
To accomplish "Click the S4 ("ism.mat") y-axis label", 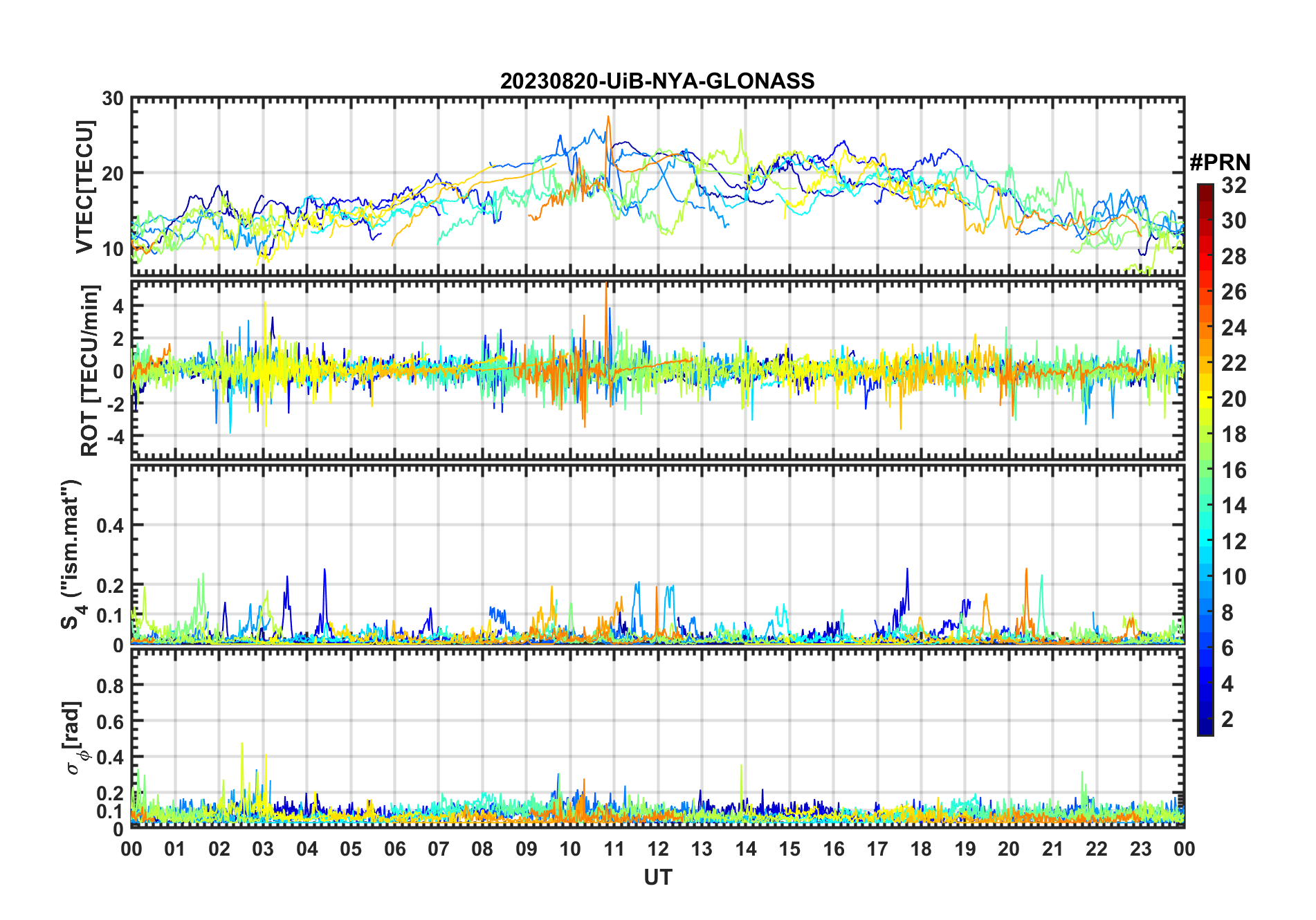I will [x=72, y=554].
